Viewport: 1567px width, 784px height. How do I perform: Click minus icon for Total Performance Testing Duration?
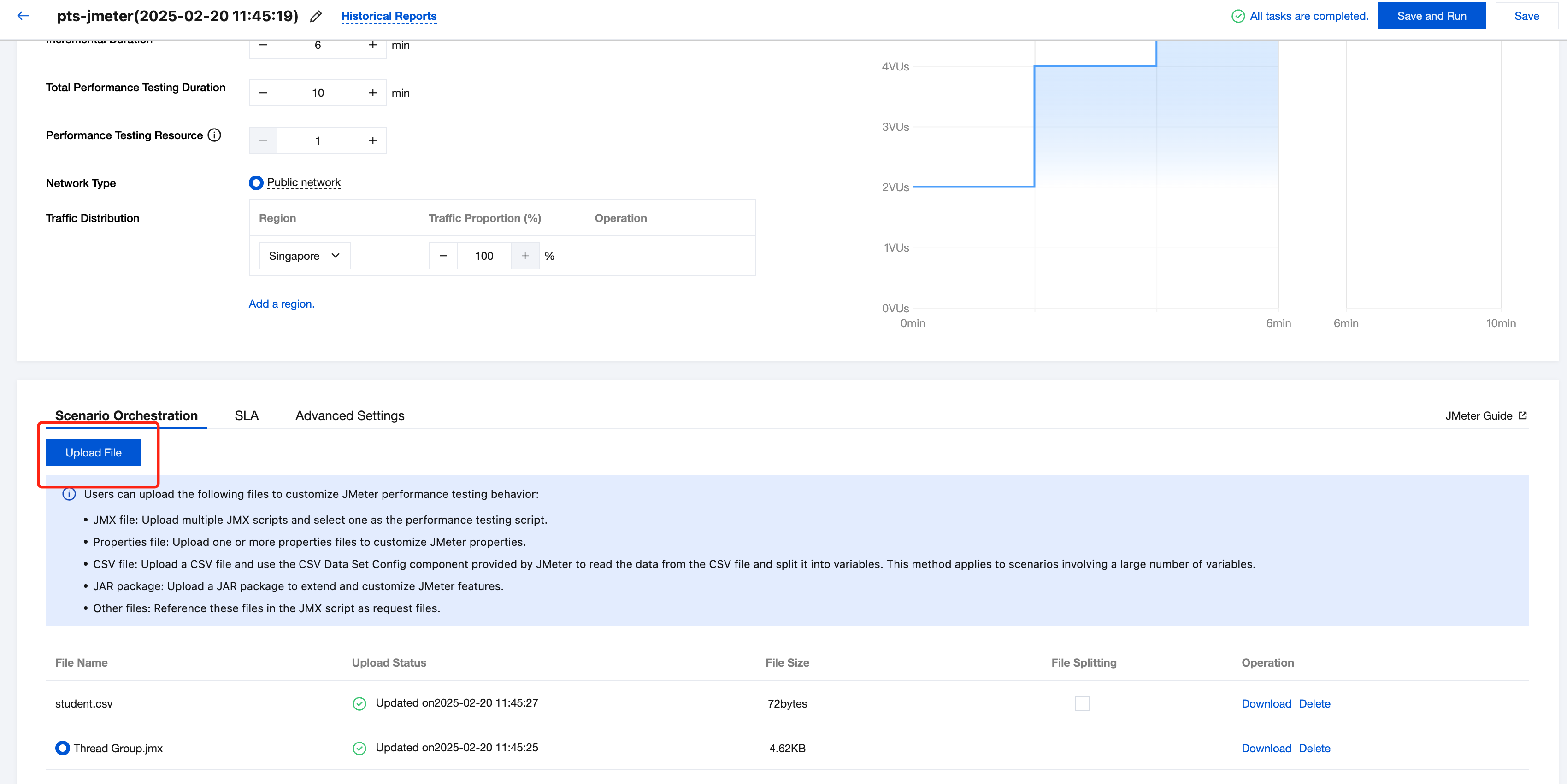[263, 93]
